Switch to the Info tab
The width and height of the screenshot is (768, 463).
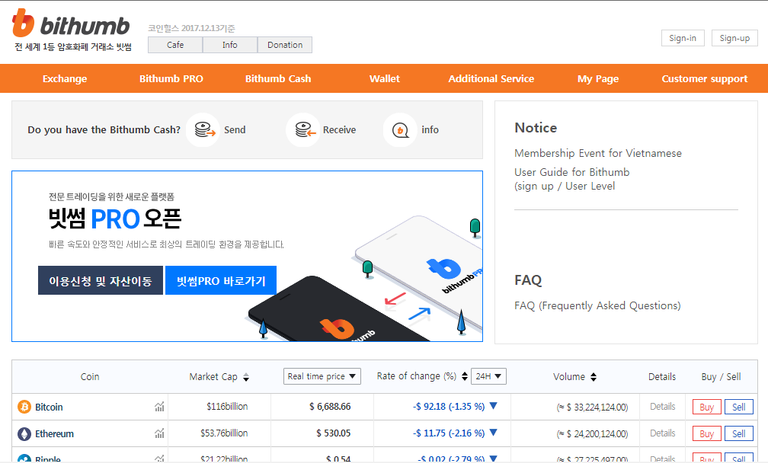click(230, 45)
